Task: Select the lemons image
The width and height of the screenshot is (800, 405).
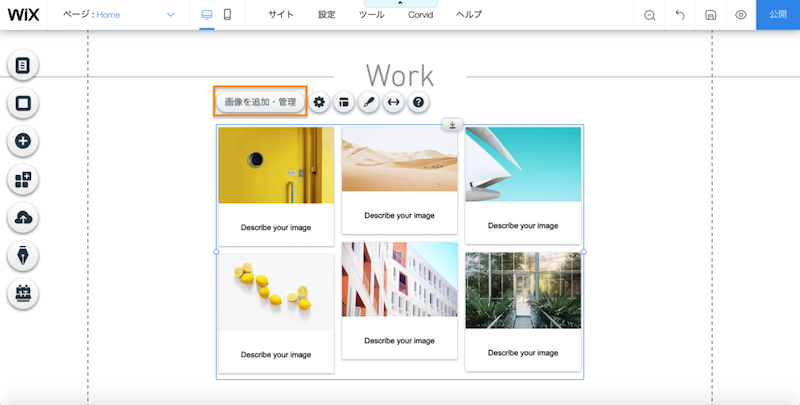Action: click(x=276, y=292)
